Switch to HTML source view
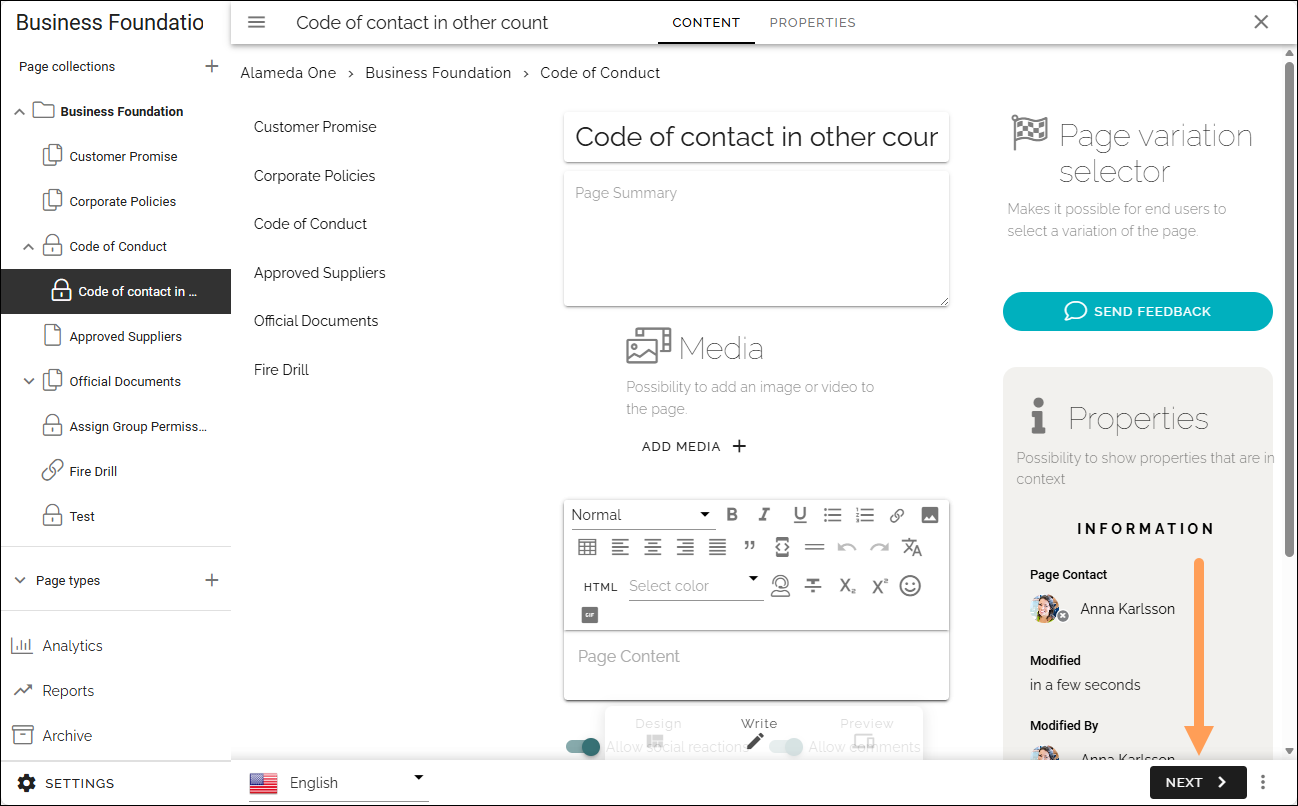 pos(600,587)
